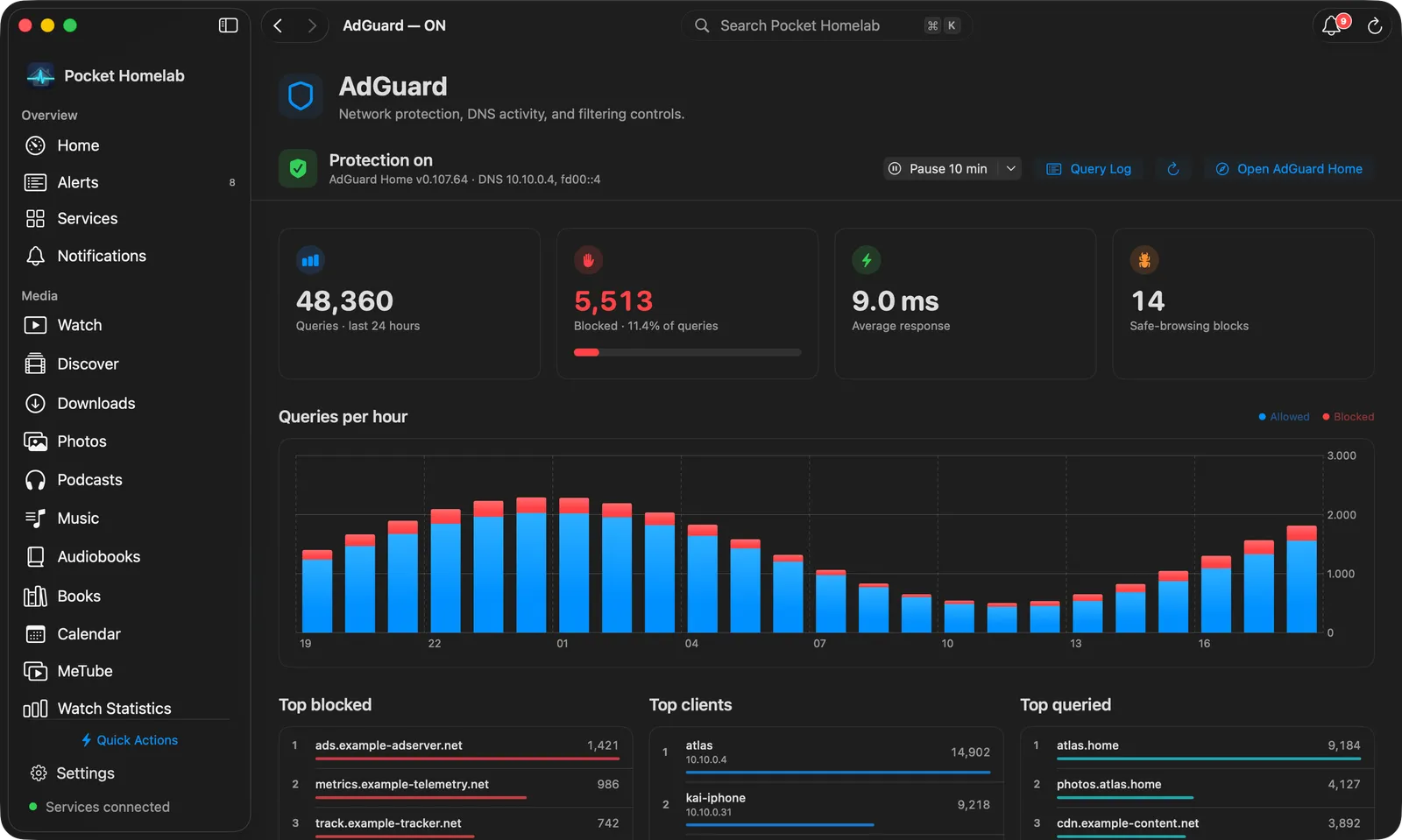1402x840 pixels.
Task: Expand the Pause duration dropdown arrow
Action: (x=1010, y=169)
